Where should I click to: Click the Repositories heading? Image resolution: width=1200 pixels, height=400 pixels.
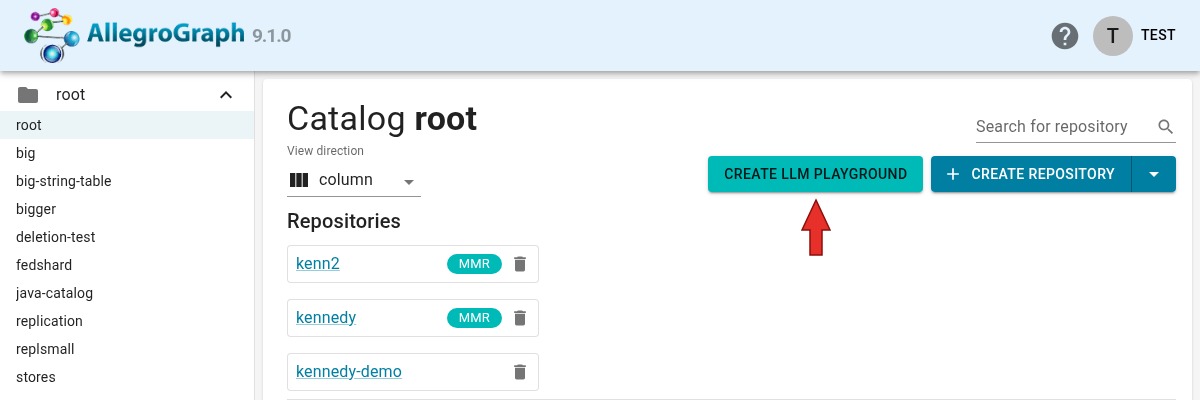[x=344, y=221]
